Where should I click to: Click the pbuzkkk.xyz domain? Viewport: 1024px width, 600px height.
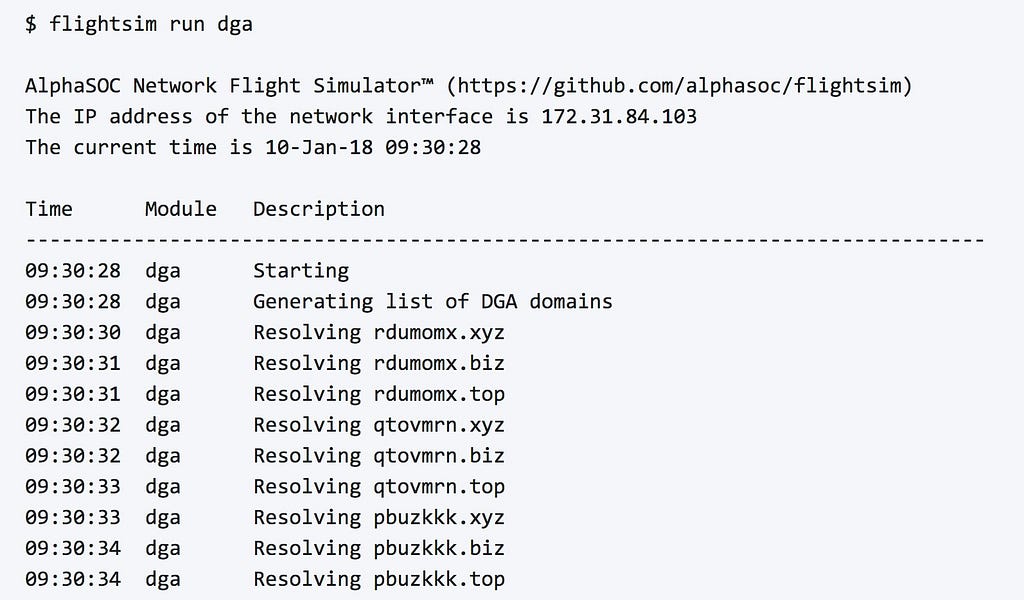point(439,518)
